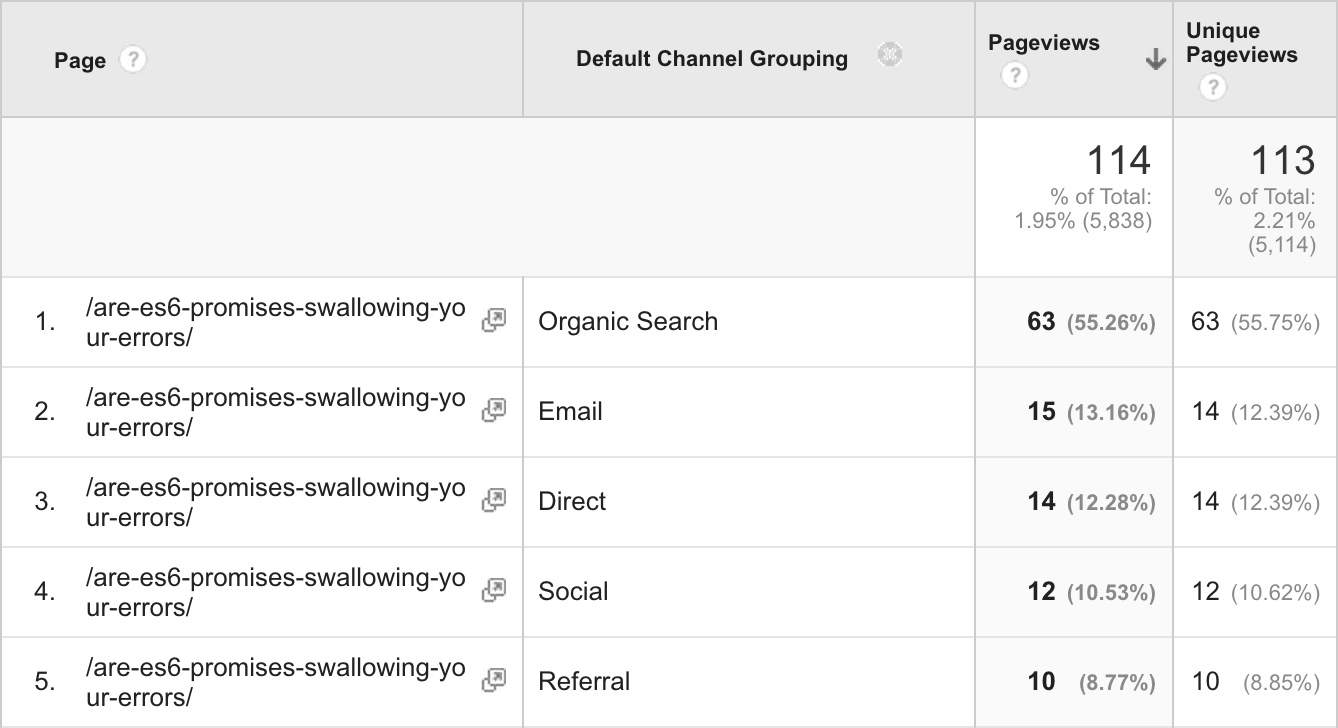The height and width of the screenshot is (728, 1338).
Task: Open page in new window for Direct row
Action: click(494, 500)
